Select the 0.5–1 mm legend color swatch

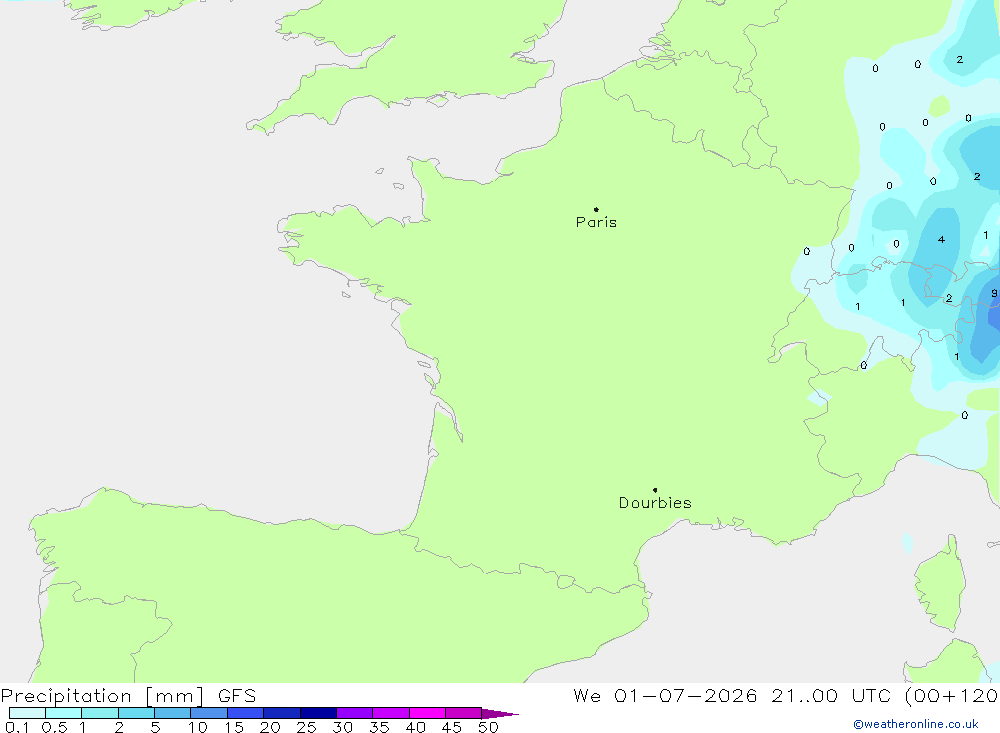[x=64, y=713]
